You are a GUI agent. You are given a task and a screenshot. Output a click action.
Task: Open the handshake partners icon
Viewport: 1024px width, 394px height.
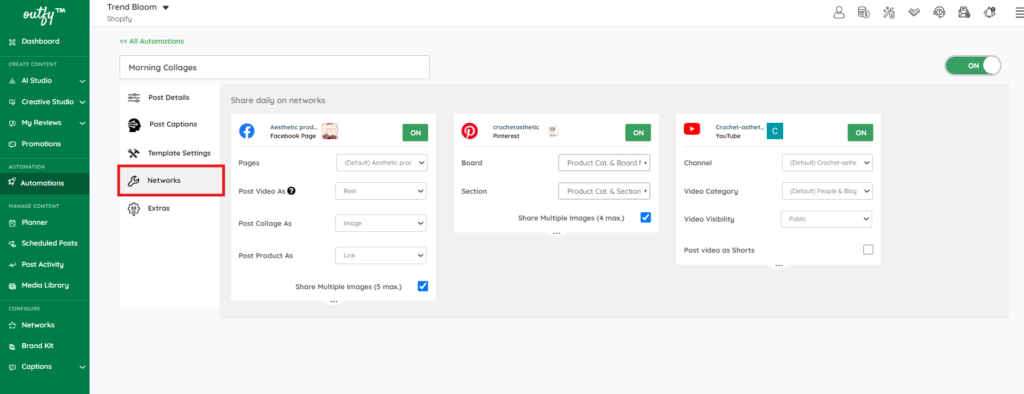tap(914, 12)
